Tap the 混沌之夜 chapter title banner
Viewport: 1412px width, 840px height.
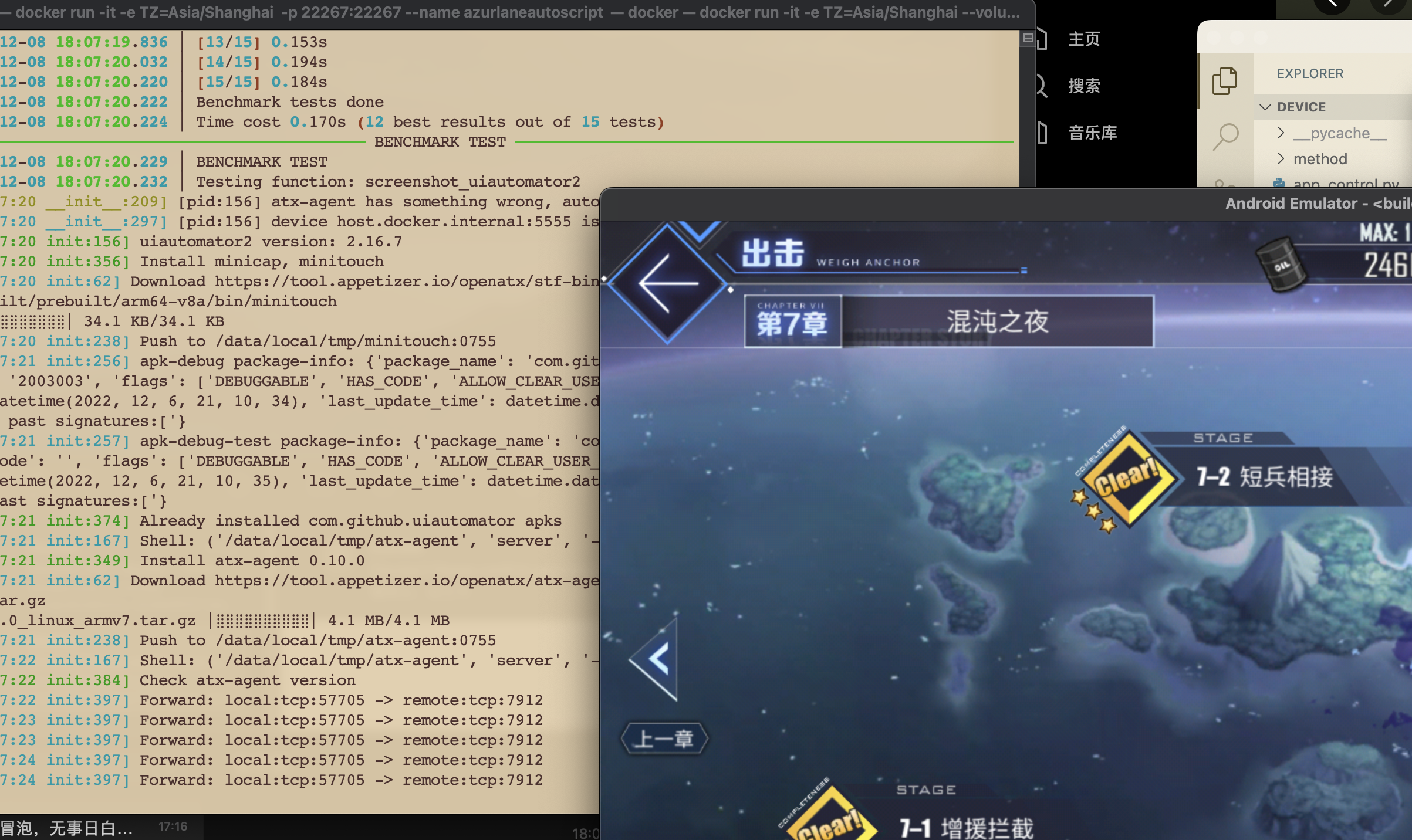[x=998, y=321]
